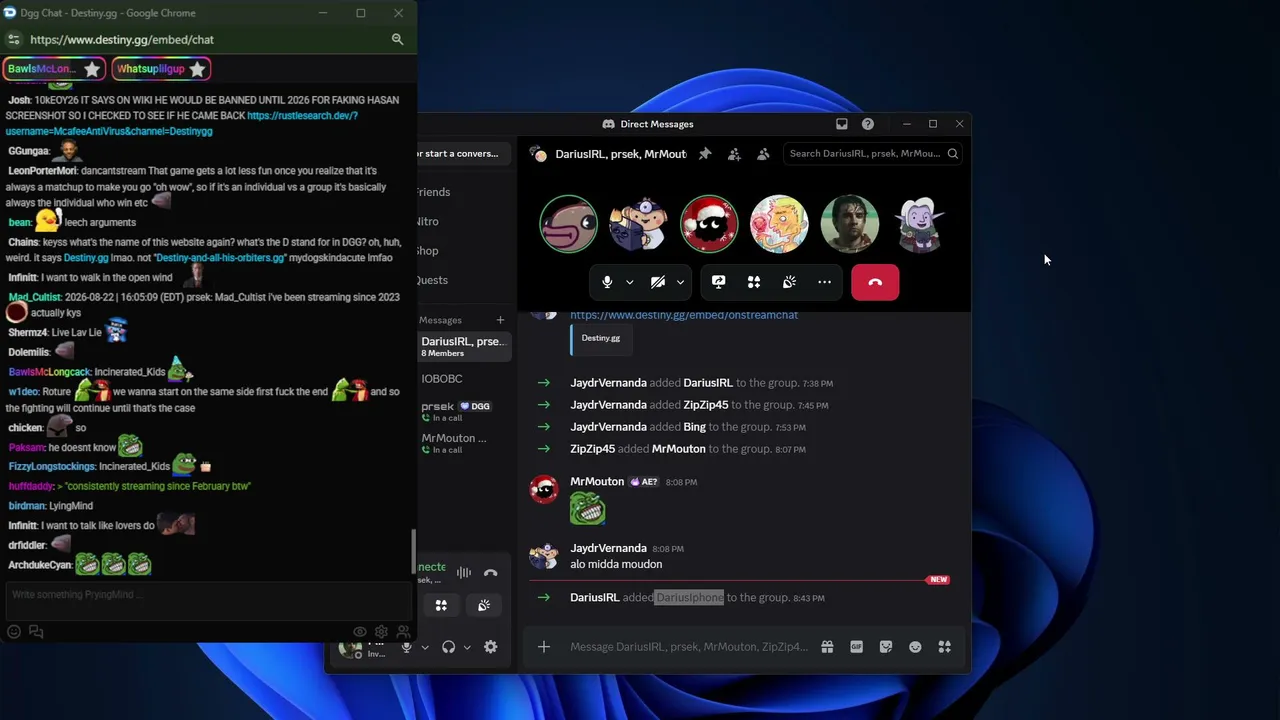Image resolution: width=1280 pixels, height=720 pixels.
Task: Toggle the member list in Discord
Action: click(763, 154)
